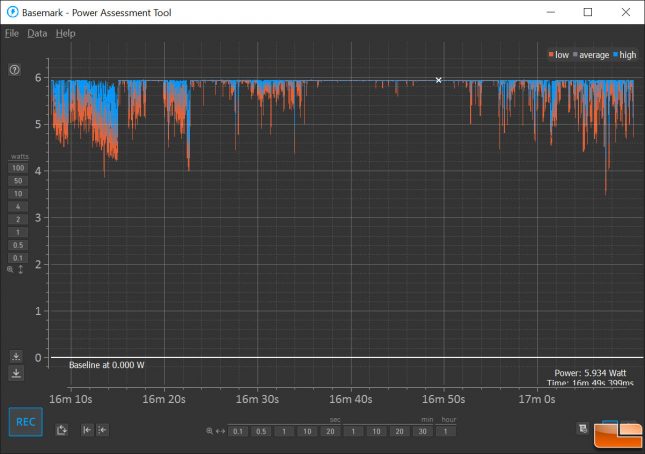Click the 16m 30s time axis label
645x454 pixels.
tap(257, 399)
